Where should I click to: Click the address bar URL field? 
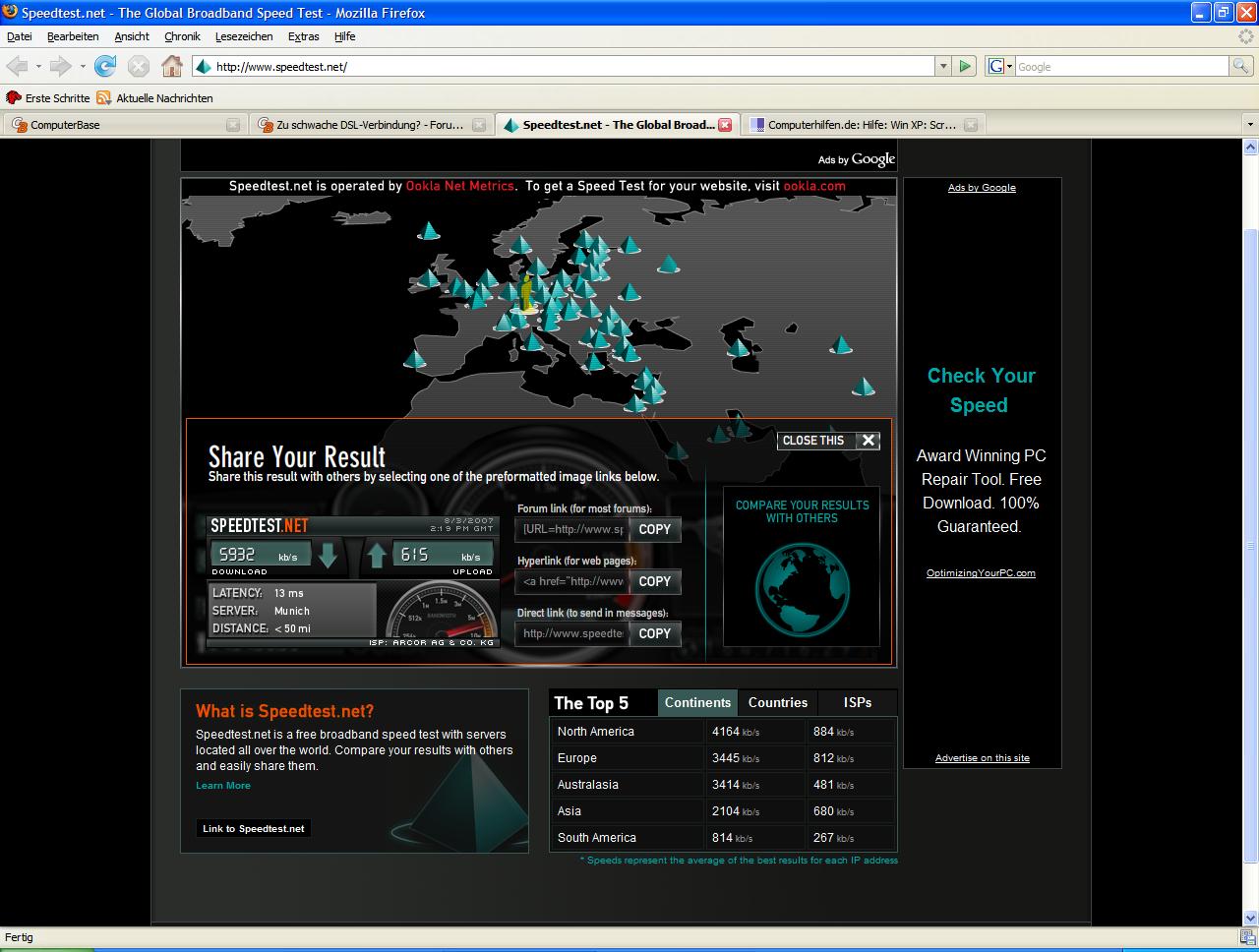click(x=563, y=66)
